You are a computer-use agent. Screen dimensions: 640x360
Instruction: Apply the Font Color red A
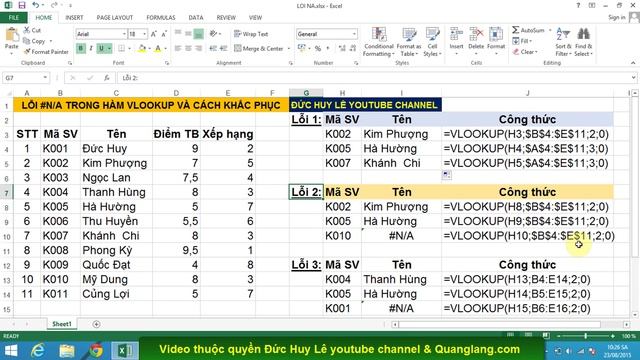point(158,49)
